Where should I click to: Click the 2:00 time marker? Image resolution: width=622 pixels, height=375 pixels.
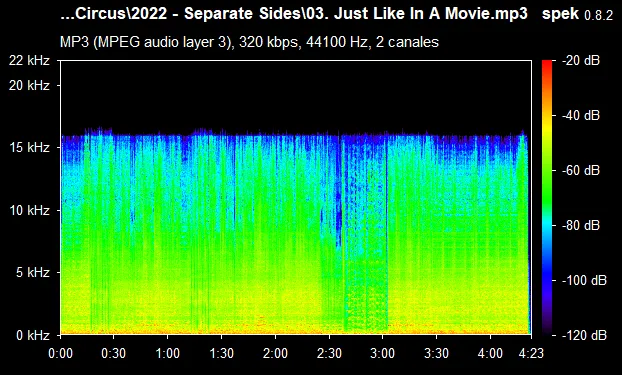[x=275, y=353]
